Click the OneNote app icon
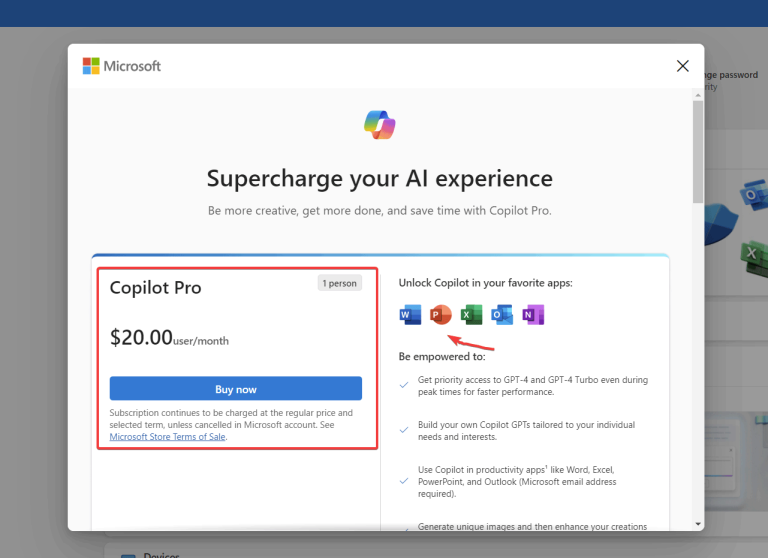 pyautogui.click(x=533, y=315)
